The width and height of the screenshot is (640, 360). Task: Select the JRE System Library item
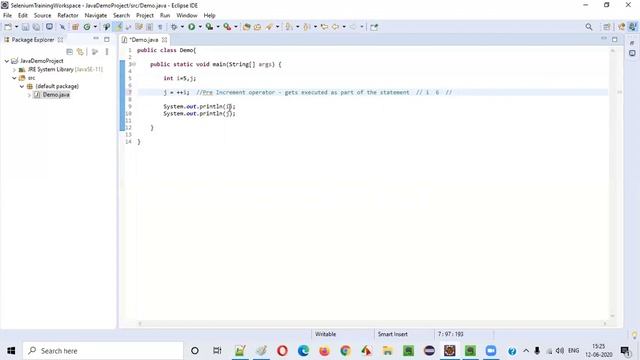61,69
